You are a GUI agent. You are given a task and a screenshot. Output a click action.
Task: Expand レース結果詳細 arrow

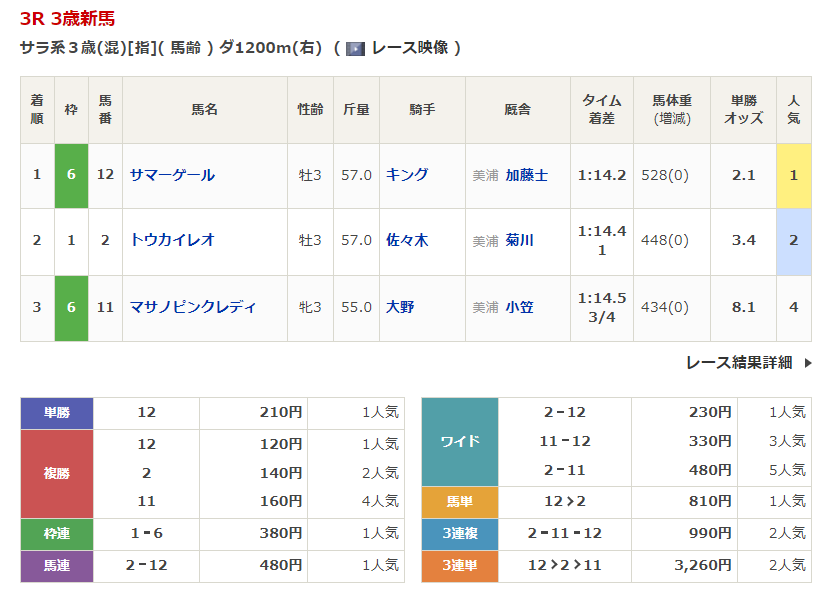point(807,363)
